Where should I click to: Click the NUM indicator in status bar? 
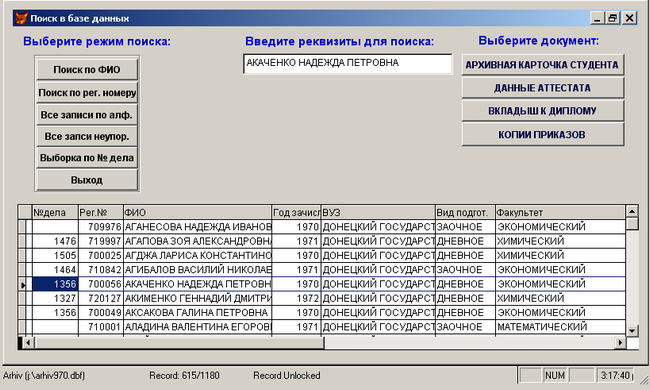[x=555, y=375]
